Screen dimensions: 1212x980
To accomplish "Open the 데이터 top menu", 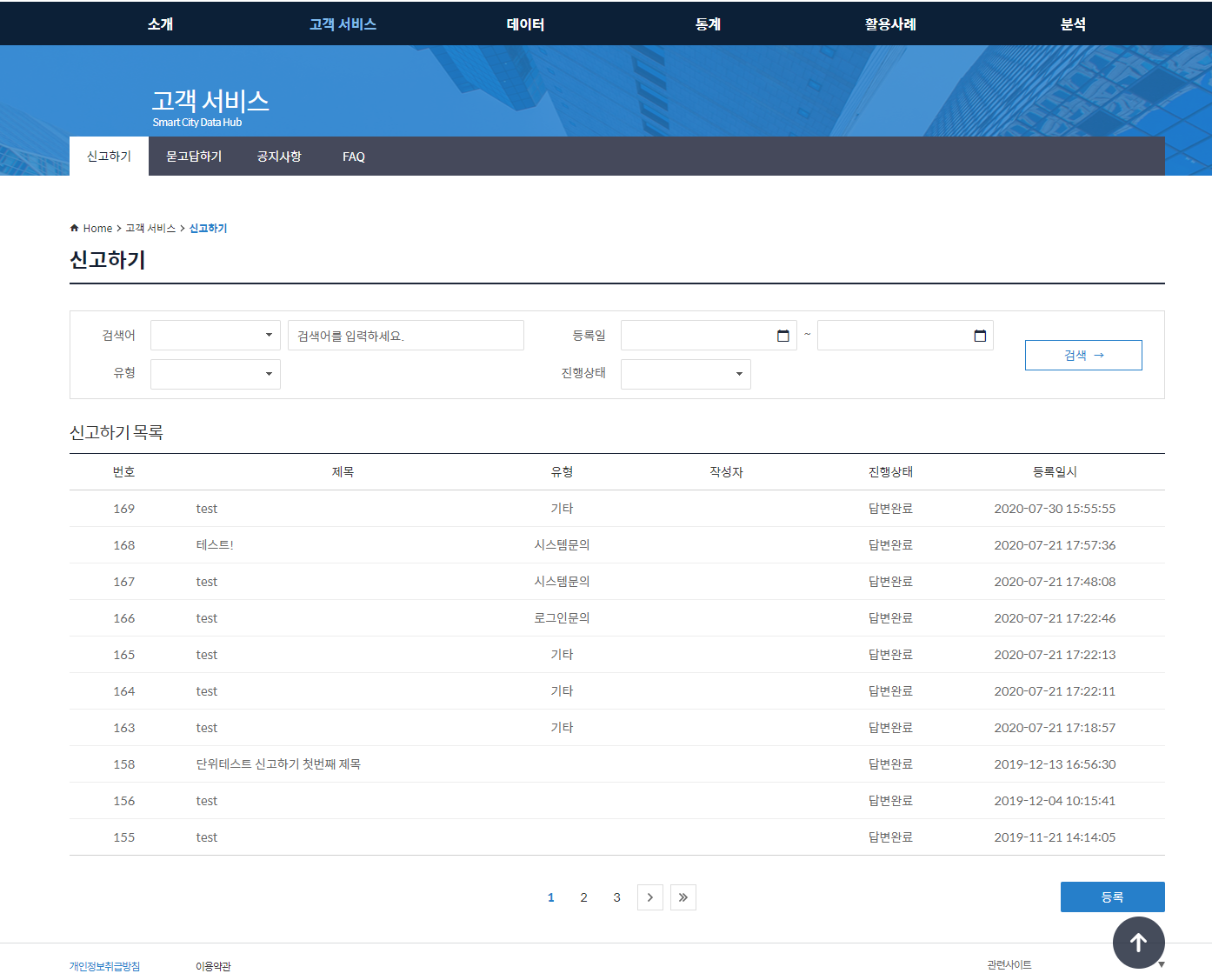I will [x=525, y=24].
